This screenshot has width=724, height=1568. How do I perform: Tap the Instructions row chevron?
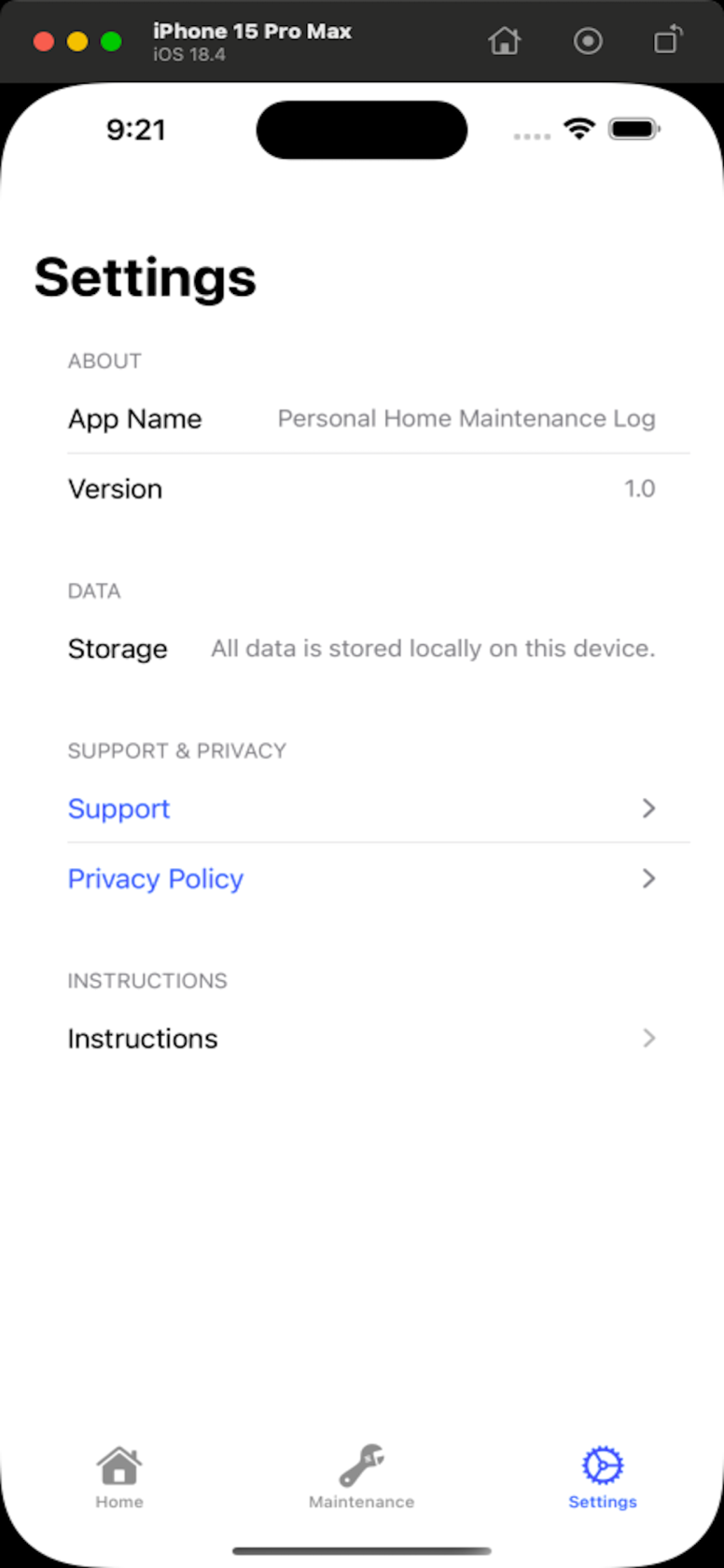[x=649, y=1038]
